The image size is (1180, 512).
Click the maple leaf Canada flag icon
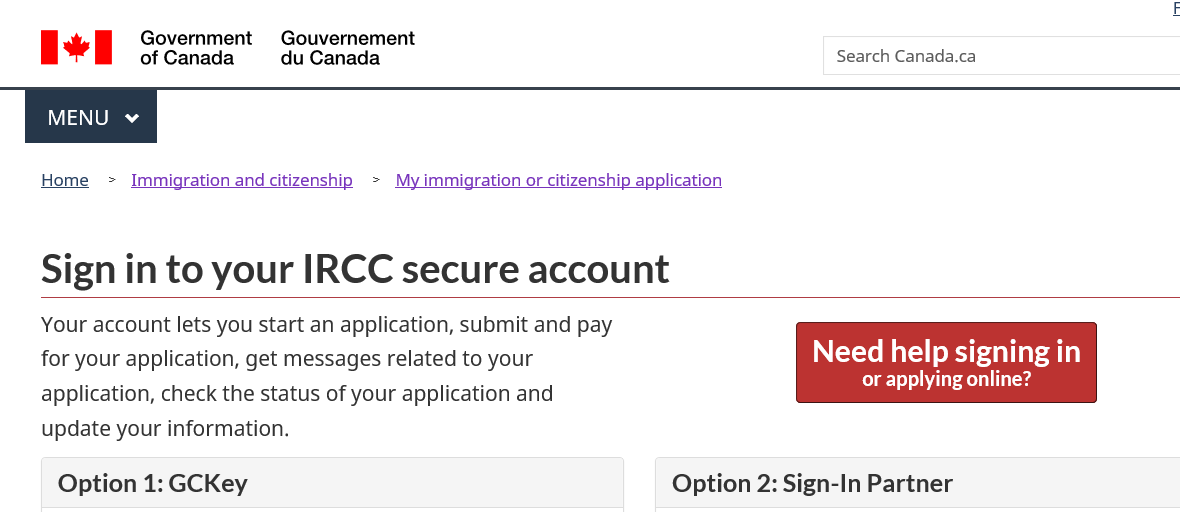click(76, 47)
